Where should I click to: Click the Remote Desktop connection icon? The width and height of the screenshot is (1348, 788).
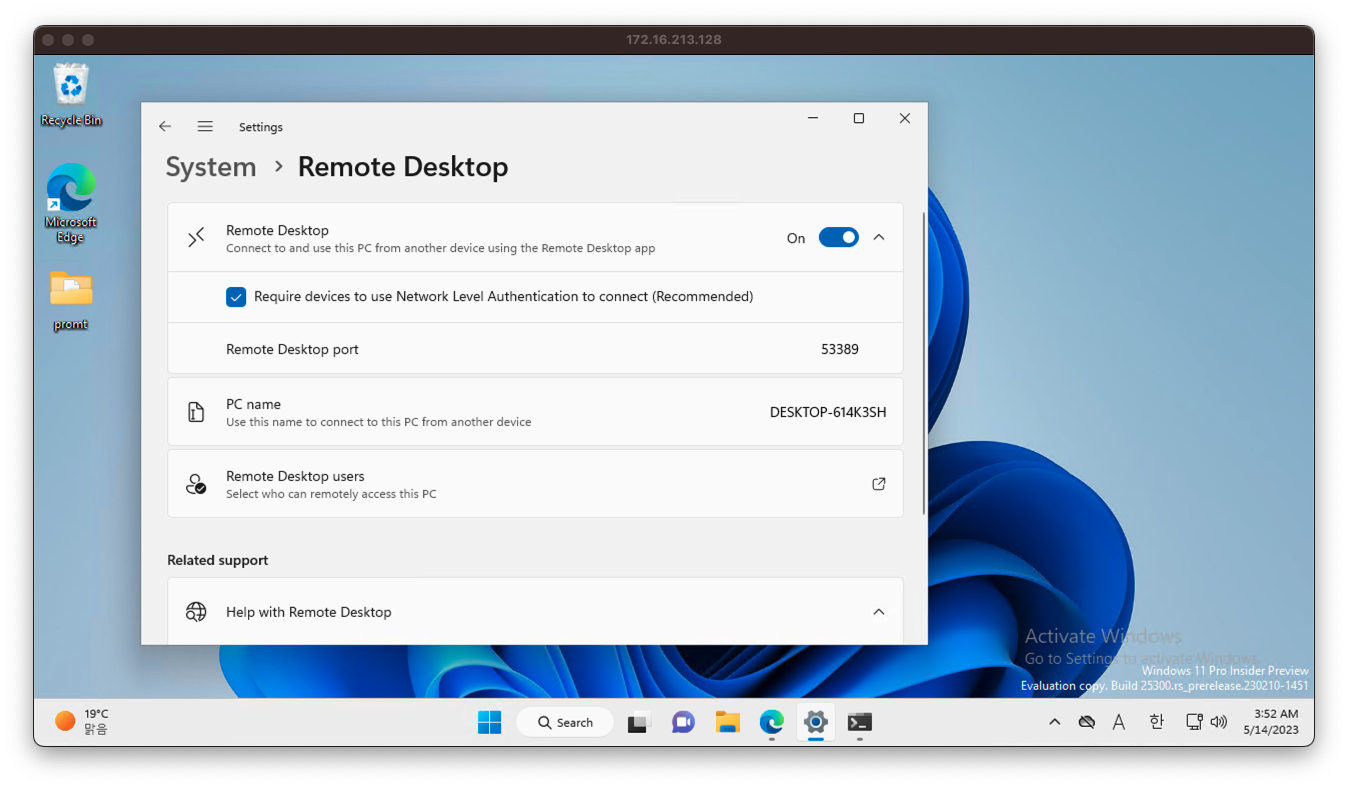point(196,237)
